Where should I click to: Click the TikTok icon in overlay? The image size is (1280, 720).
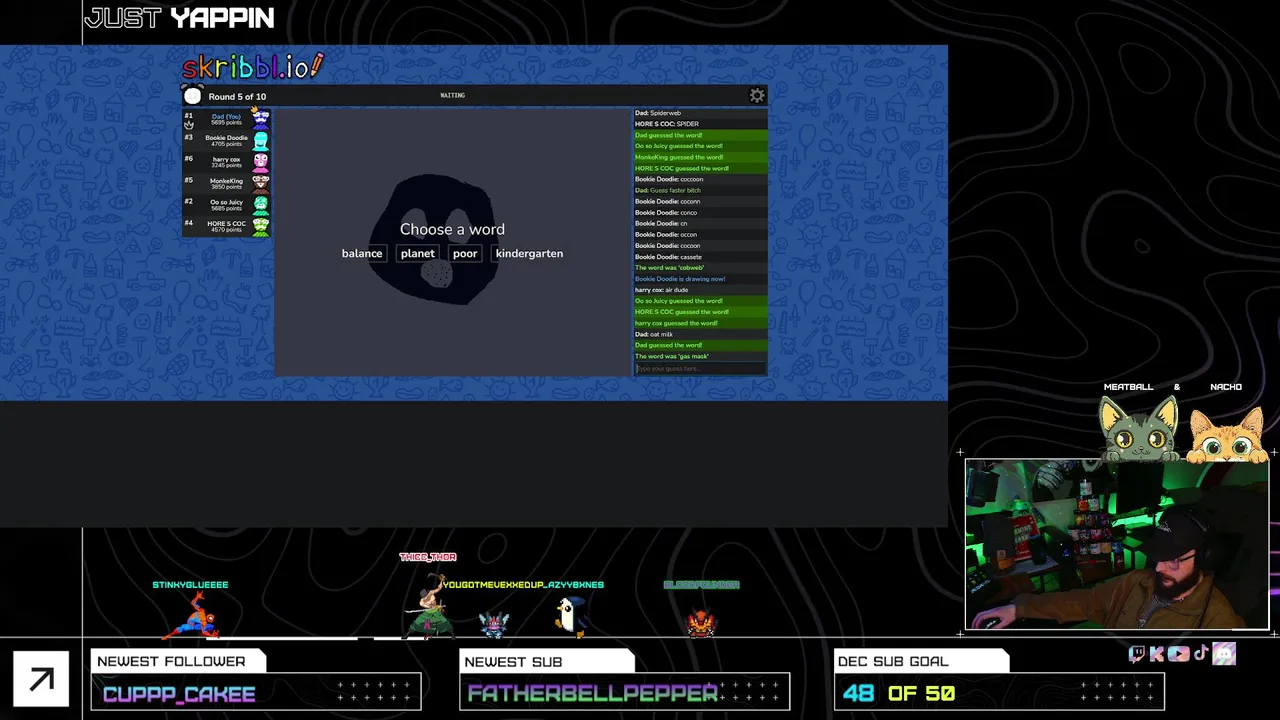pyautogui.click(x=1201, y=654)
